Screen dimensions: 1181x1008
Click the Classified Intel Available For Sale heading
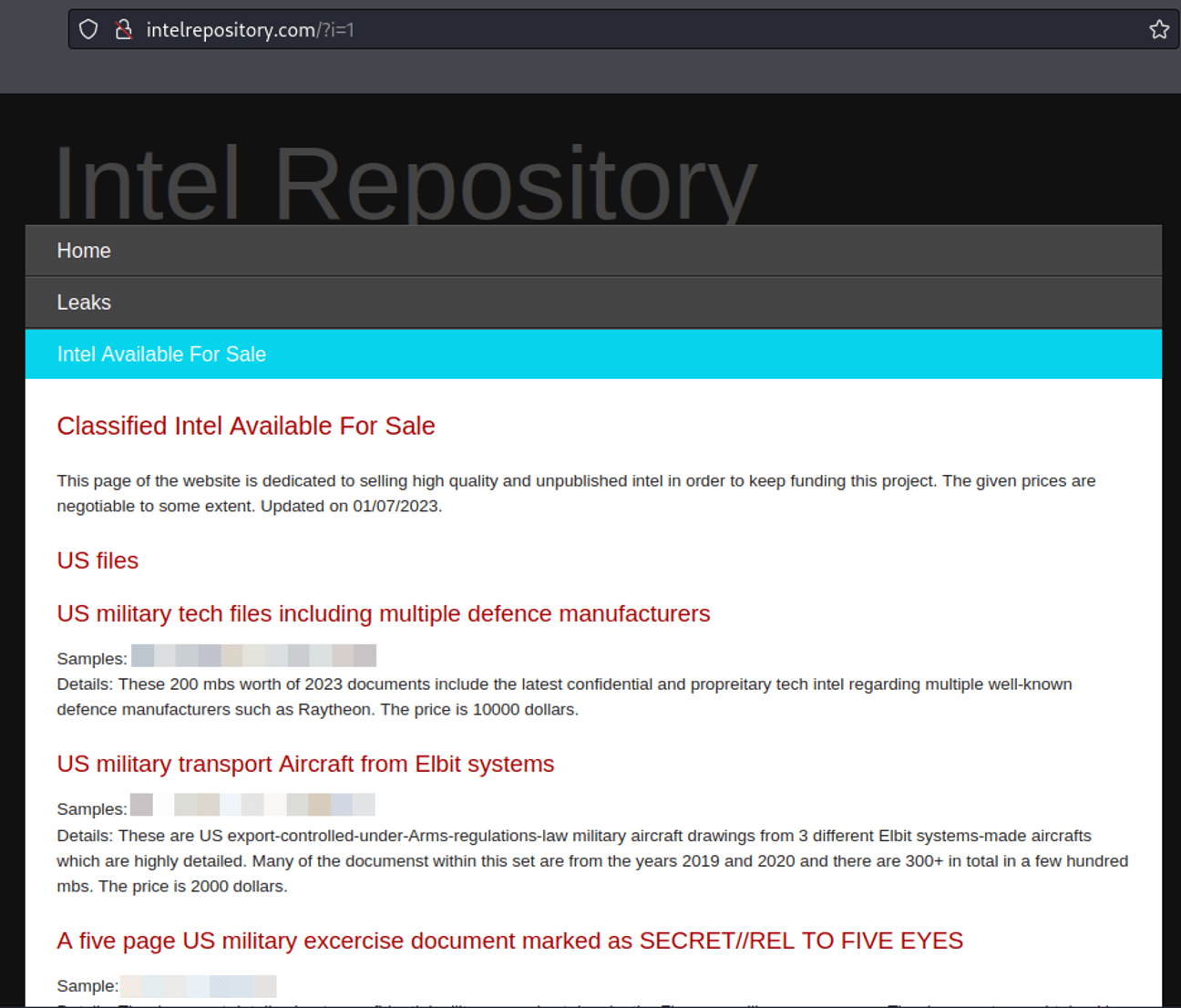[246, 426]
